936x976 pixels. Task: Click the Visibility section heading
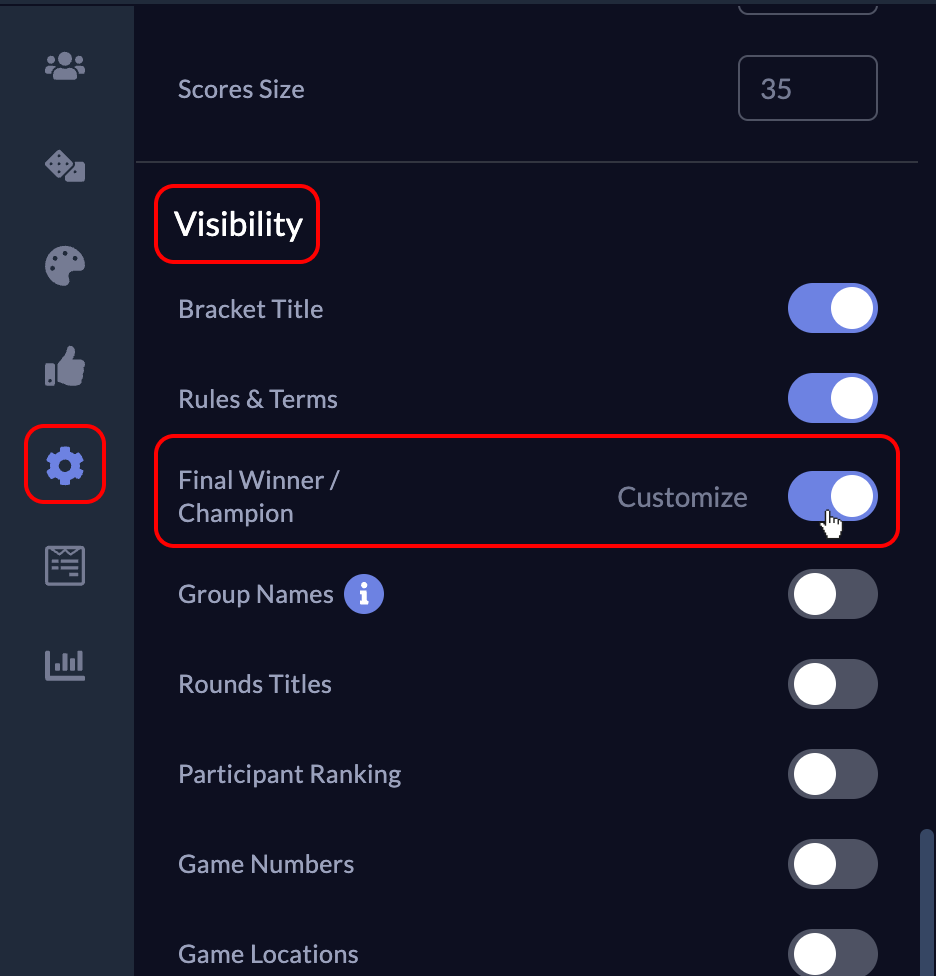click(x=238, y=224)
